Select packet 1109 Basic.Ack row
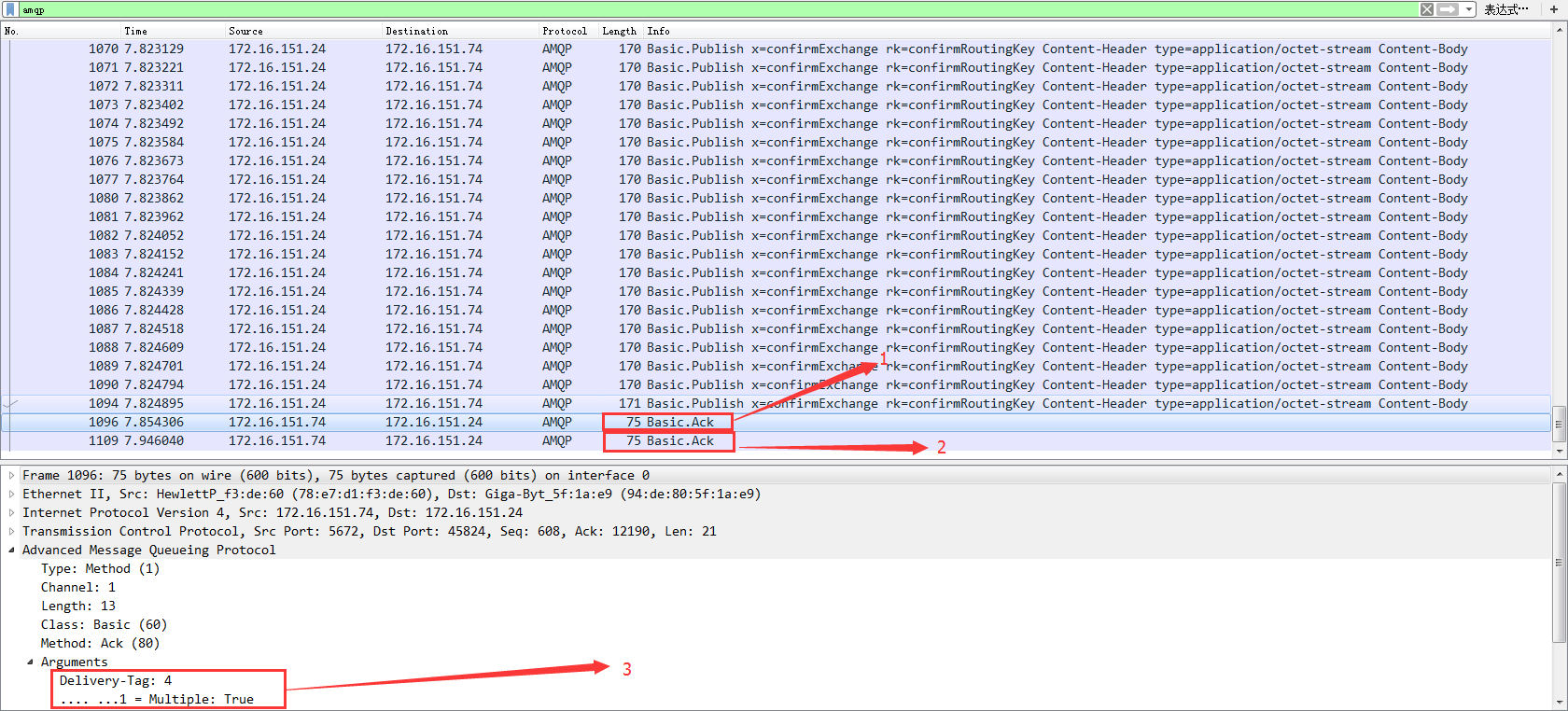This screenshot has height=711, width=1568. coord(776,440)
